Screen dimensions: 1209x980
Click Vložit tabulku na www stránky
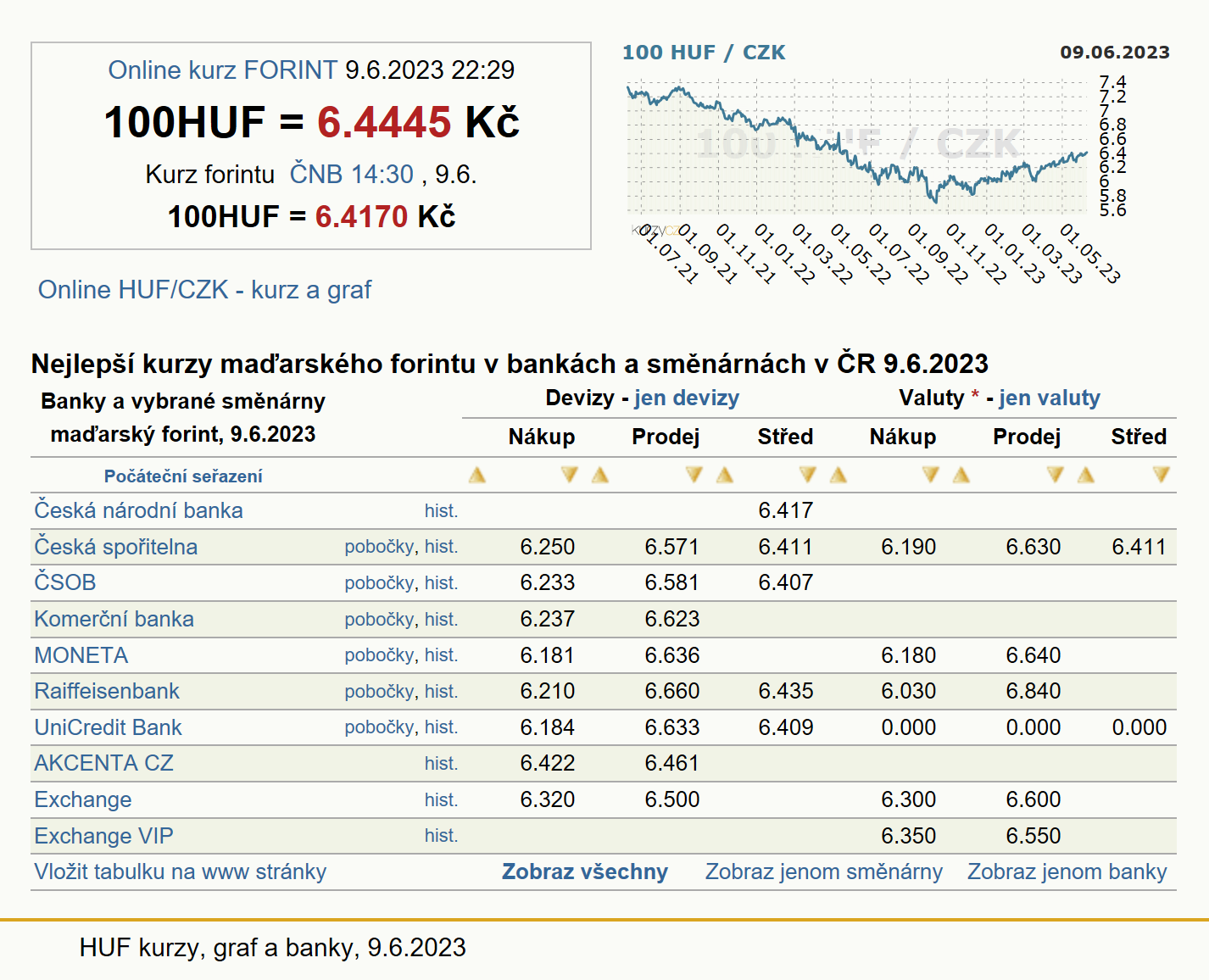click(180, 871)
